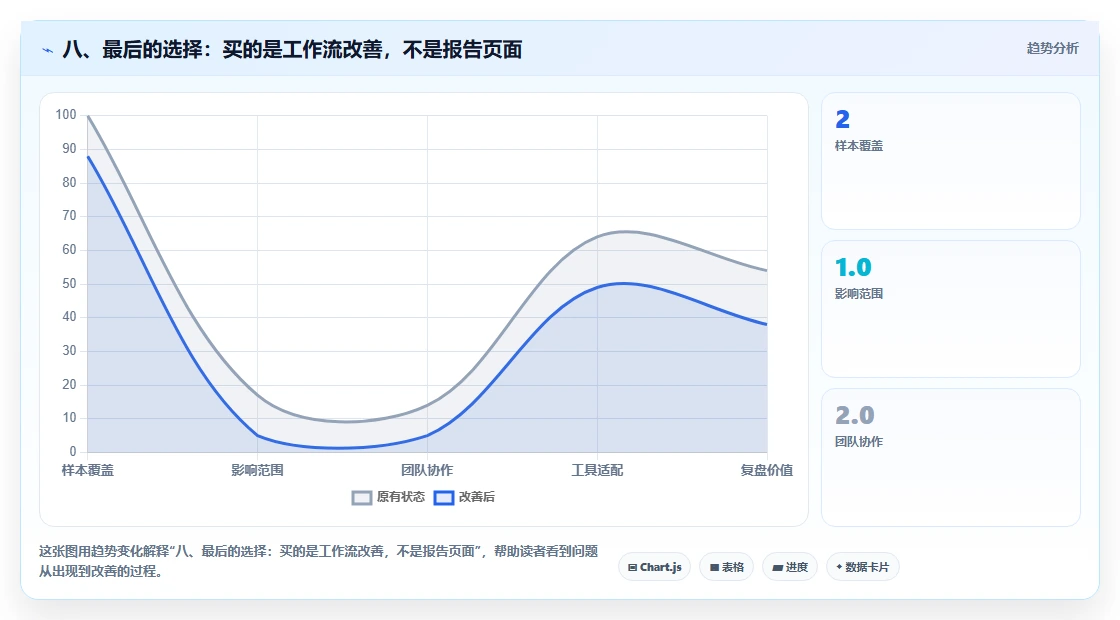This screenshot has width=1120, height=620.
Task: Click the small icon inside the Chart.js tag
Action: click(633, 568)
